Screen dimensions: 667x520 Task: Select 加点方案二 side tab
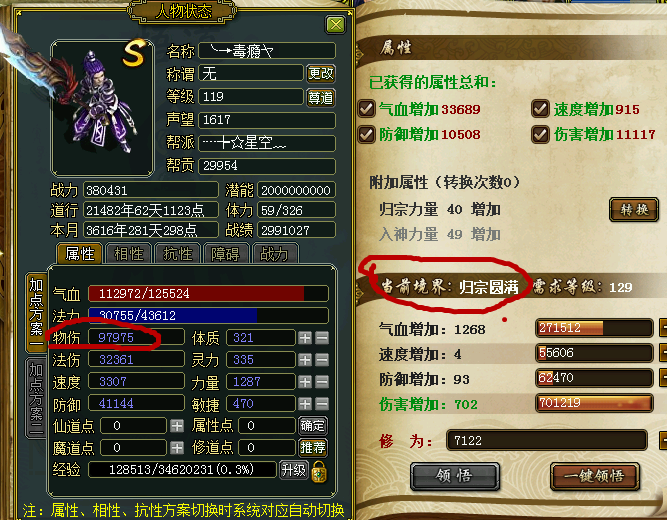(x=36, y=398)
